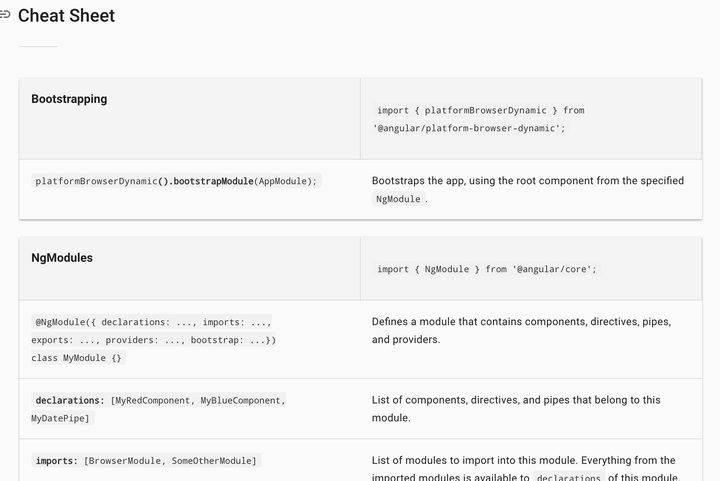Click the 'class MyModule {}' code line
This screenshot has width=720, height=481.
click(x=76, y=358)
